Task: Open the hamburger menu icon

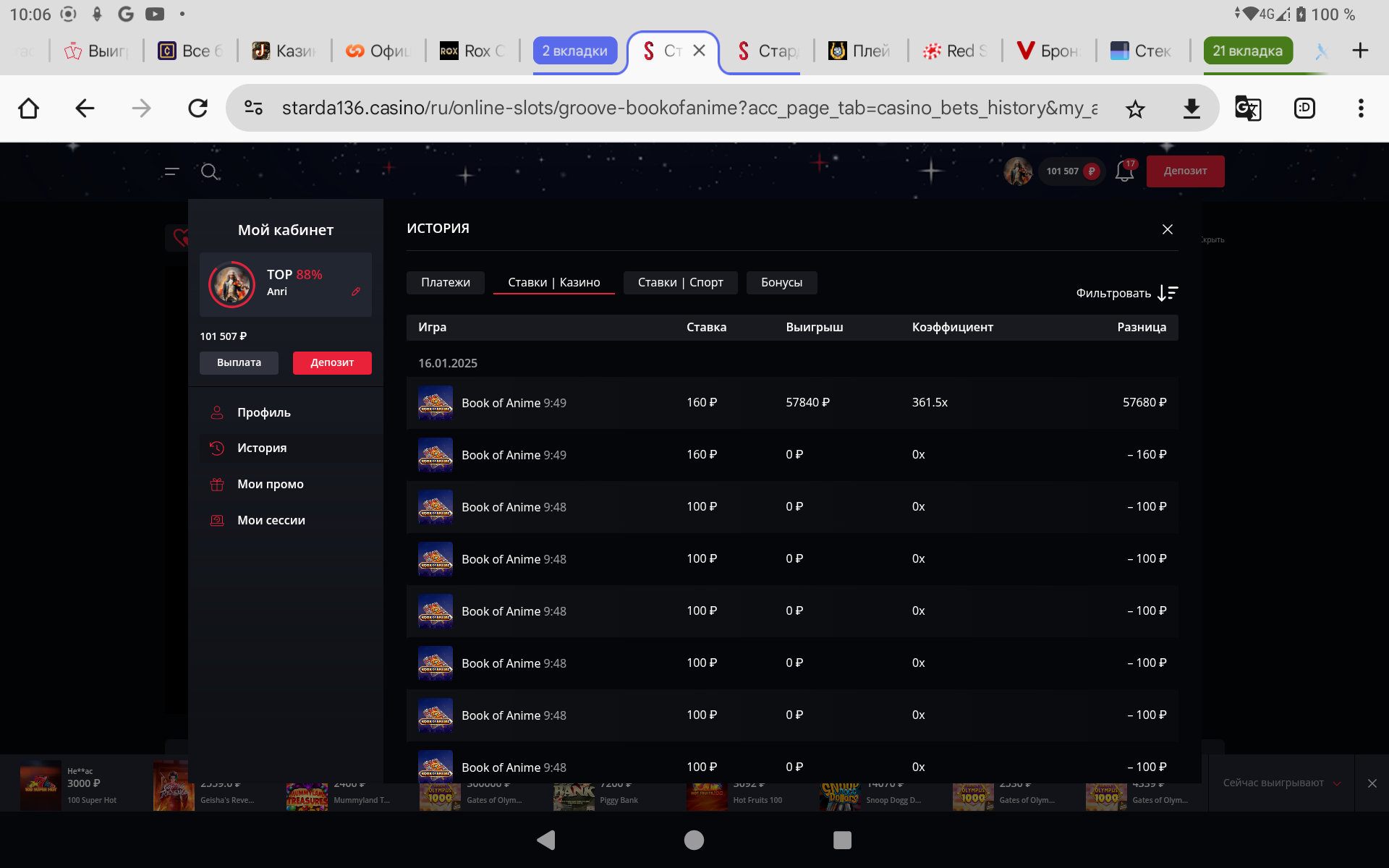Action: 171,171
